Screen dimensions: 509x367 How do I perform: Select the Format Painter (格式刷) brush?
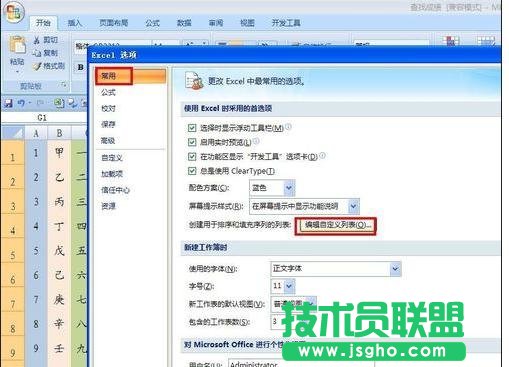(x=37, y=66)
